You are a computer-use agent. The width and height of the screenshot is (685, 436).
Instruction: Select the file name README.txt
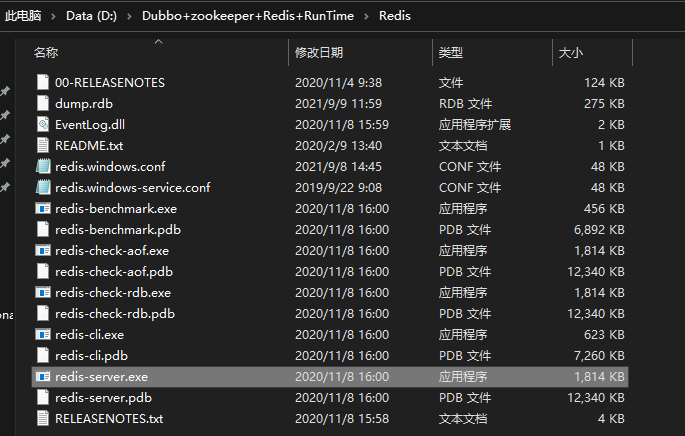(x=89, y=145)
